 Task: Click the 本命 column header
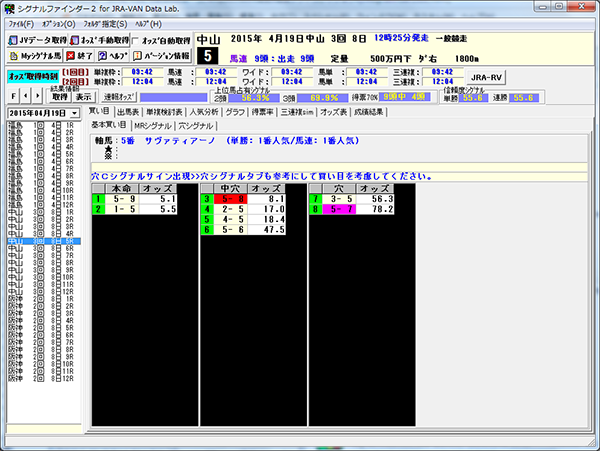point(122,189)
